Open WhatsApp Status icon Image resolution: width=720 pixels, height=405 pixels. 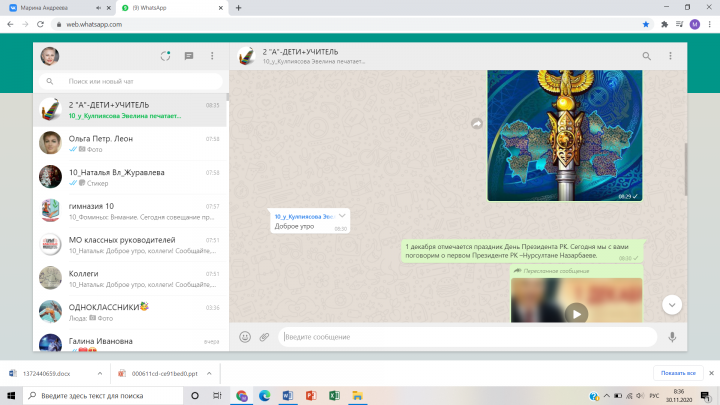coord(165,56)
